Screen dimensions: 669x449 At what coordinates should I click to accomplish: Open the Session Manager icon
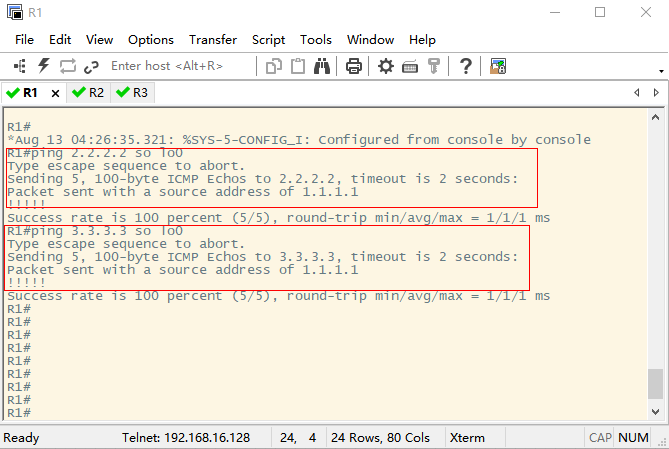click(20, 66)
